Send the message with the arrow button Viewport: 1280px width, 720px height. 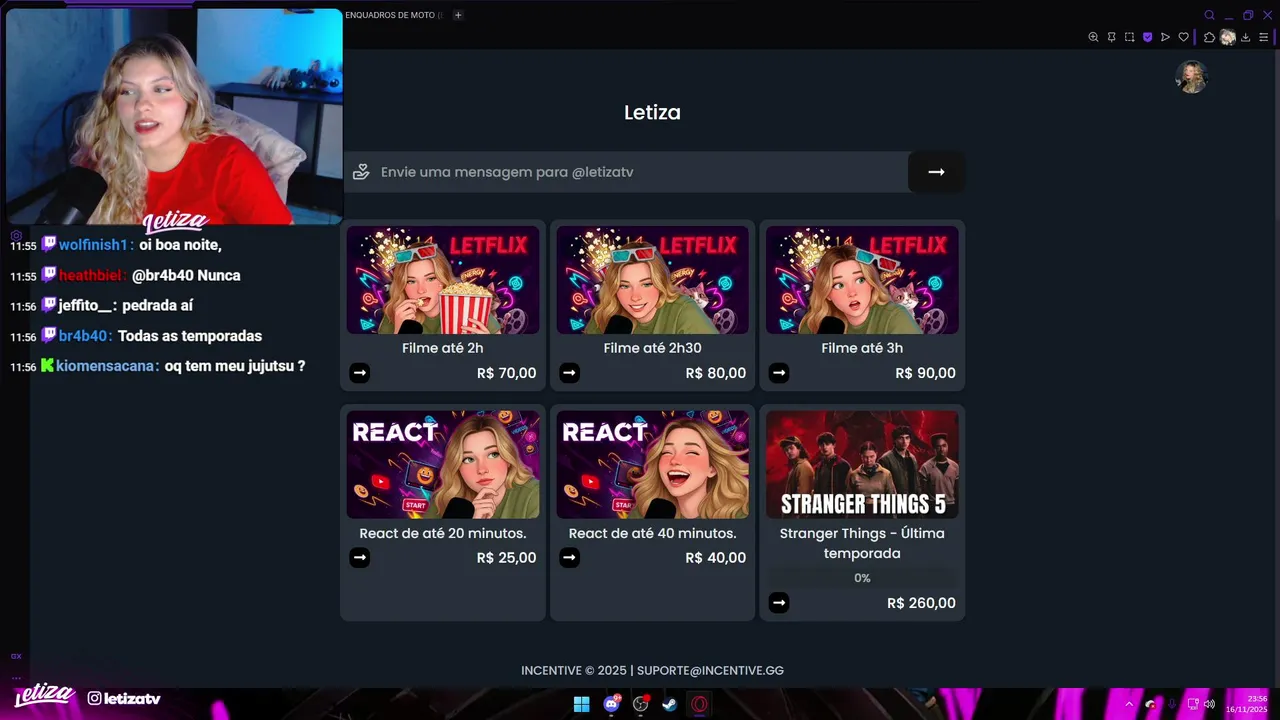click(x=936, y=172)
